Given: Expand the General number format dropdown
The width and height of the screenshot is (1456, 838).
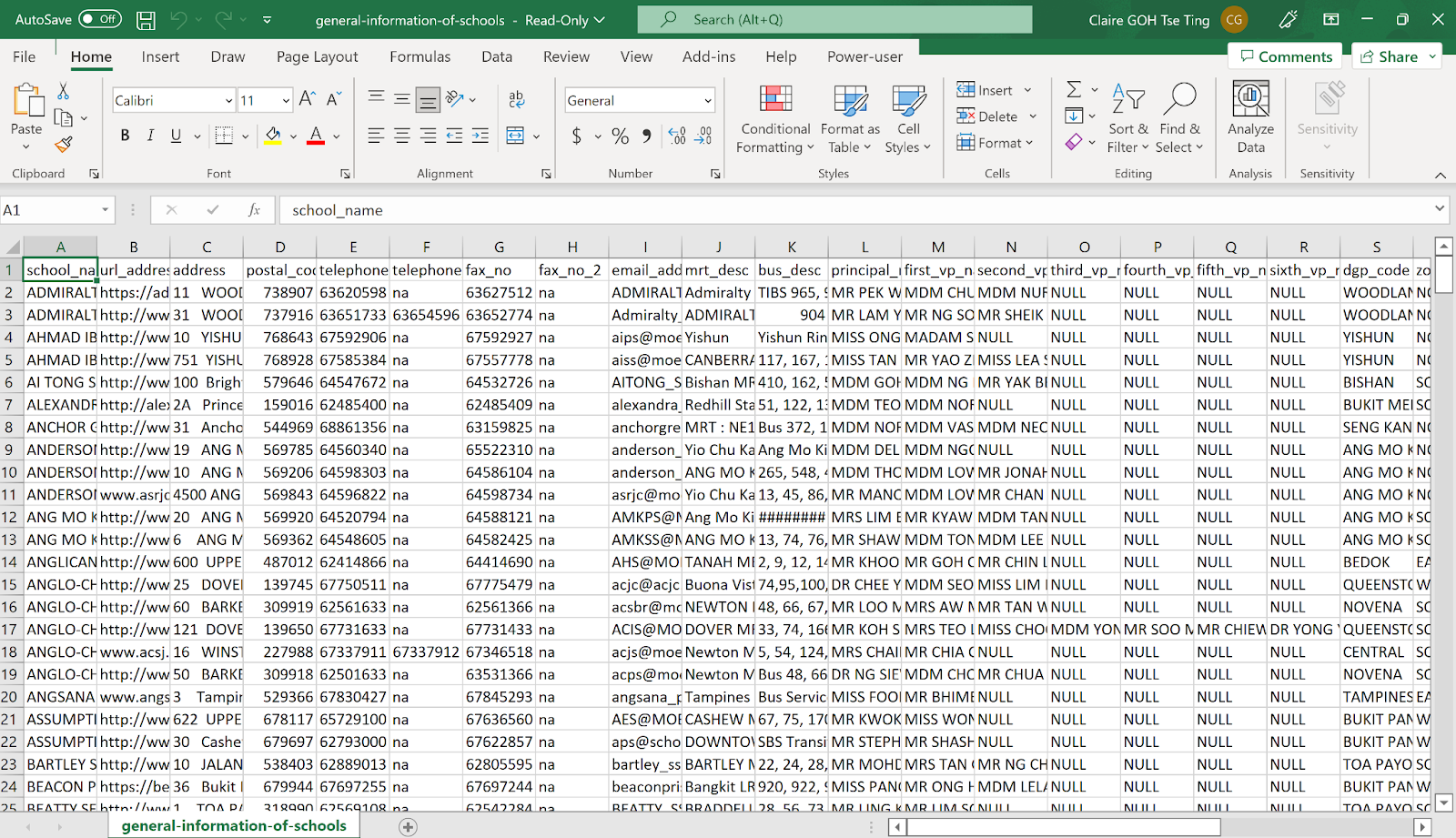Looking at the screenshot, I should [x=707, y=101].
